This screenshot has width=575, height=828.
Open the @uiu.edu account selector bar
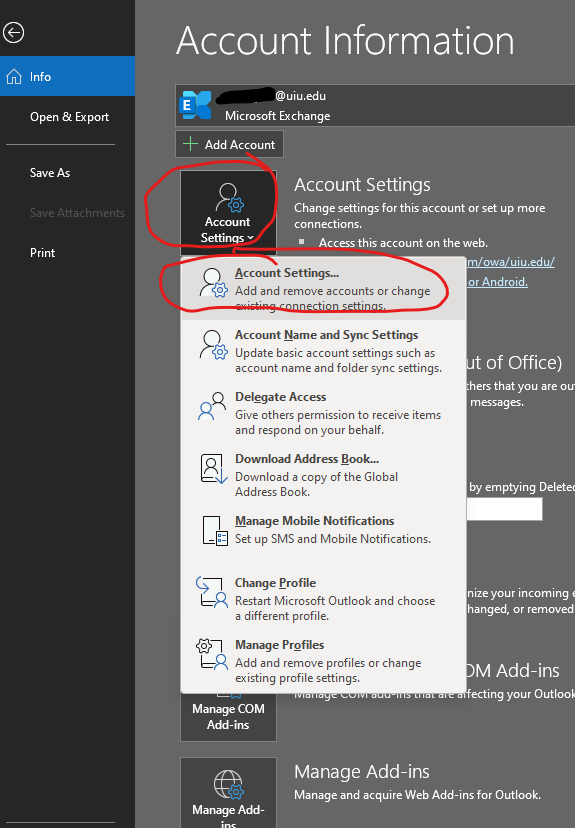(x=375, y=105)
